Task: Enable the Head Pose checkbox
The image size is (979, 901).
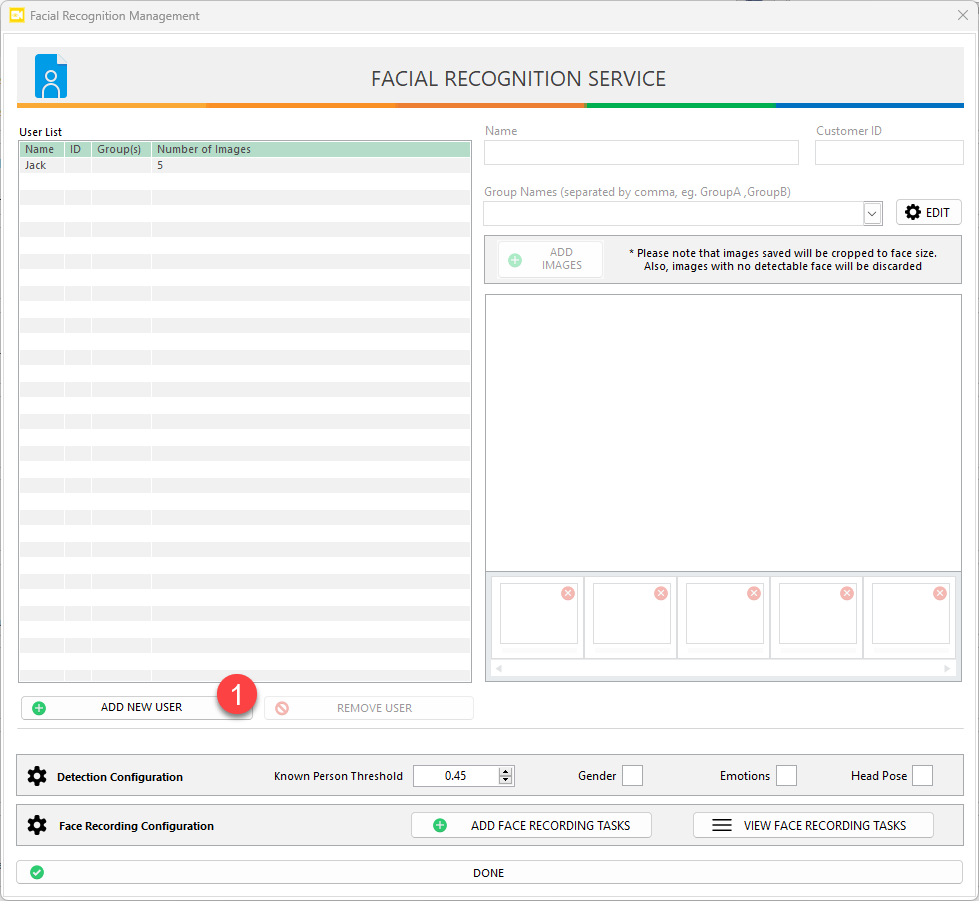Action: pyautogui.click(x=922, y=776)
